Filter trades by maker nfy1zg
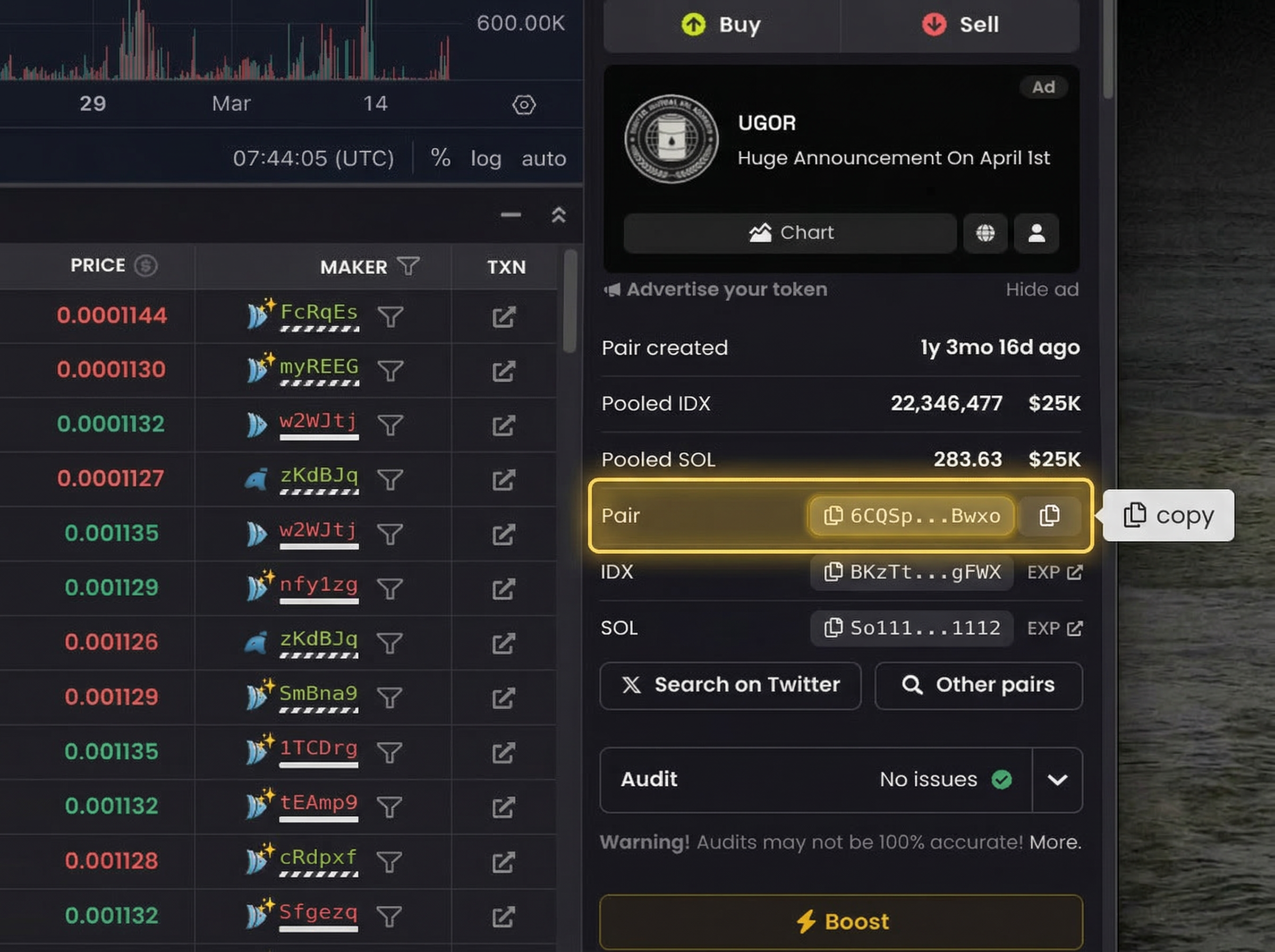This screenshot has width=1275, height=952. [x=390, y=589]
